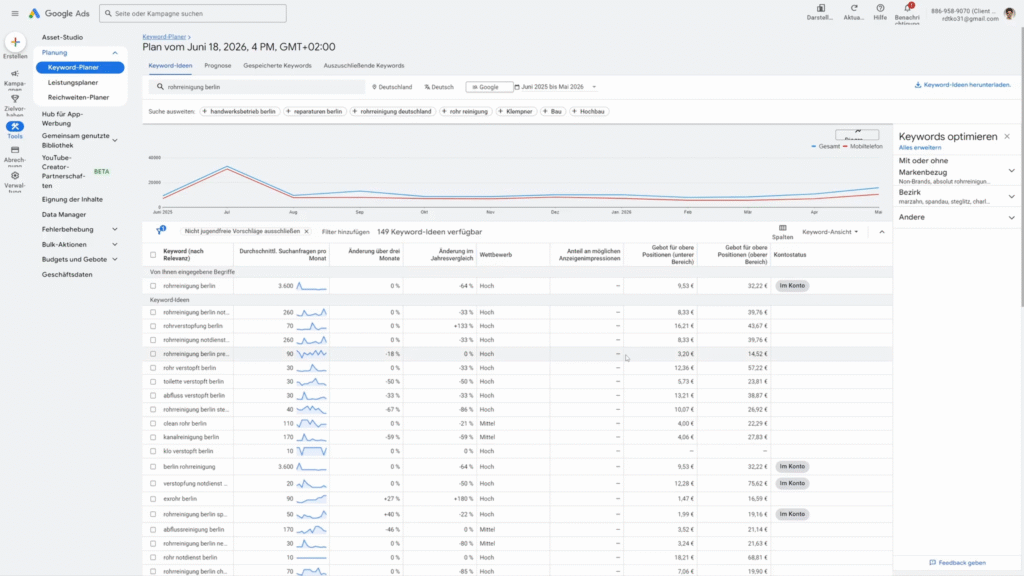
Task: Click the Google Ads logo
Action: tap(59, 13)
